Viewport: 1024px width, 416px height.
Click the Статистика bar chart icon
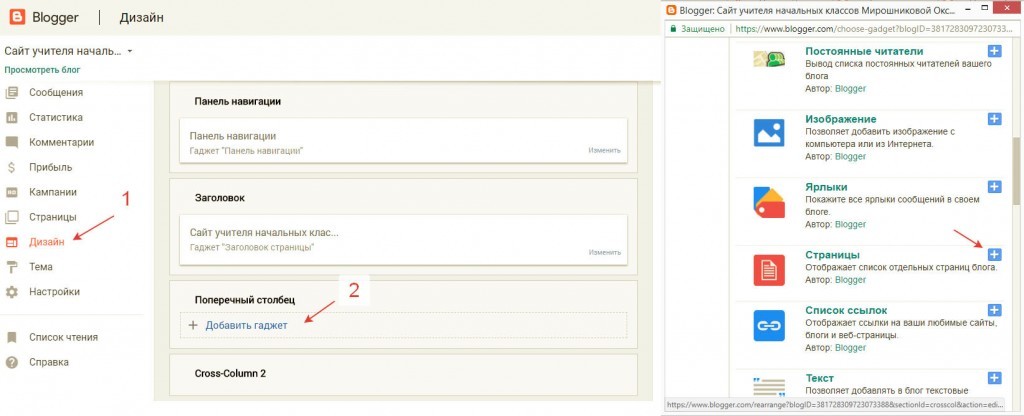(11, 118)
